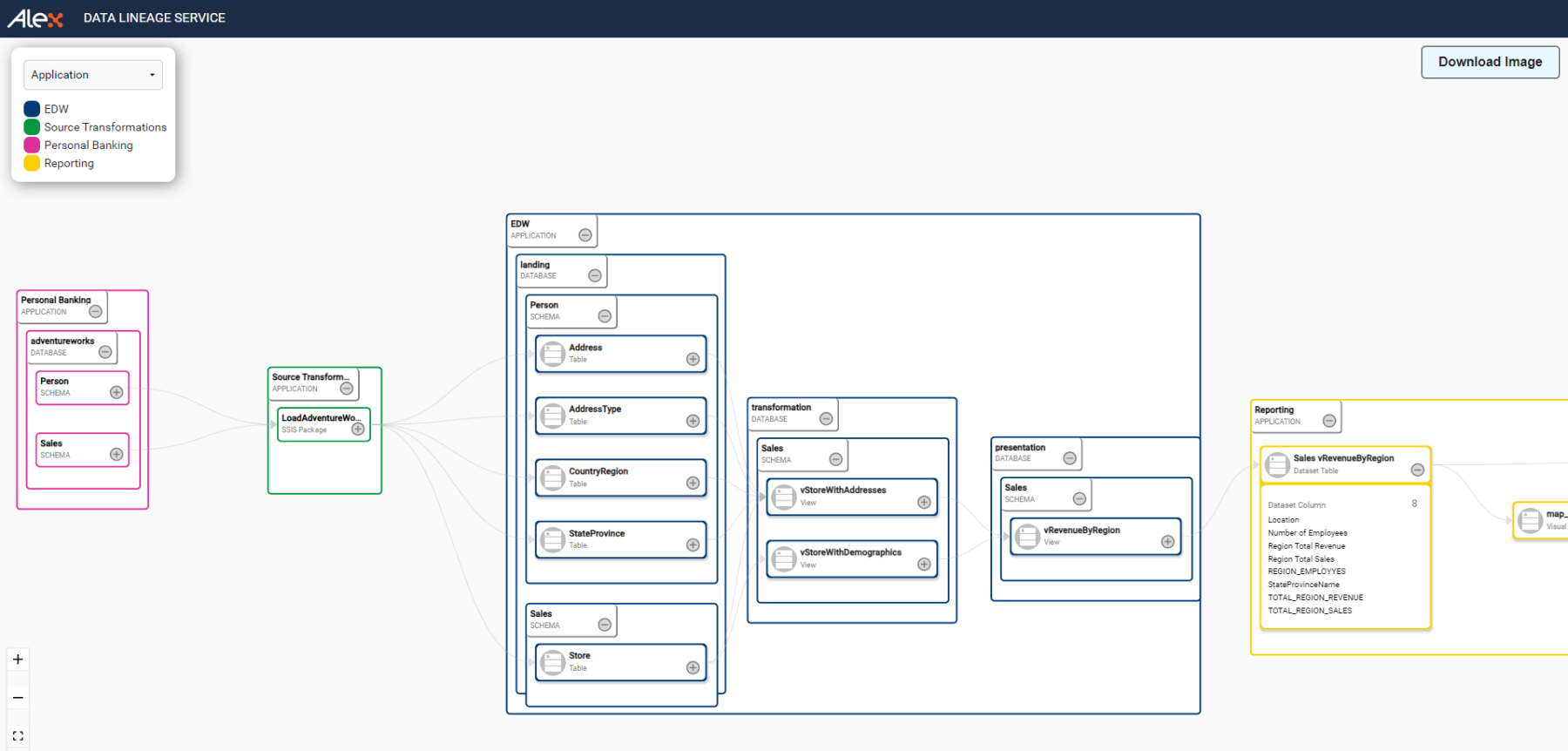Zoom in with the plus button
The image size is (1568, 751).
tap(18, 660)
